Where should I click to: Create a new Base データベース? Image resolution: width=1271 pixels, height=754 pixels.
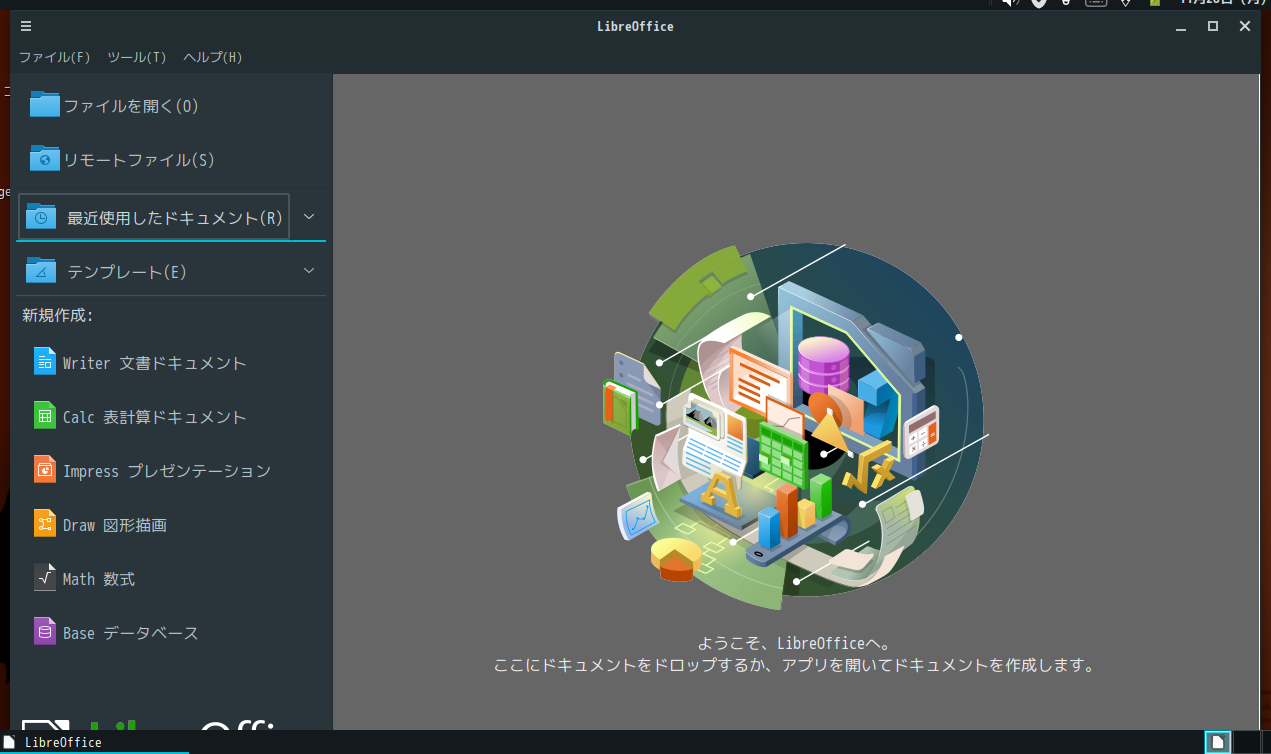click(172, 632)
